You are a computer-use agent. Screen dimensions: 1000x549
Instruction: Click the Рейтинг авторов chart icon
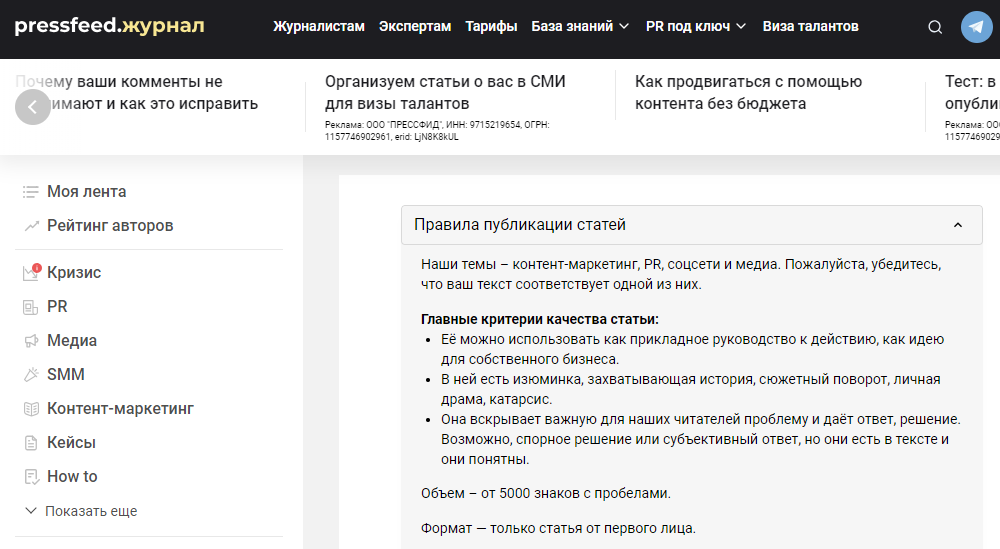(x=31, y=226)
